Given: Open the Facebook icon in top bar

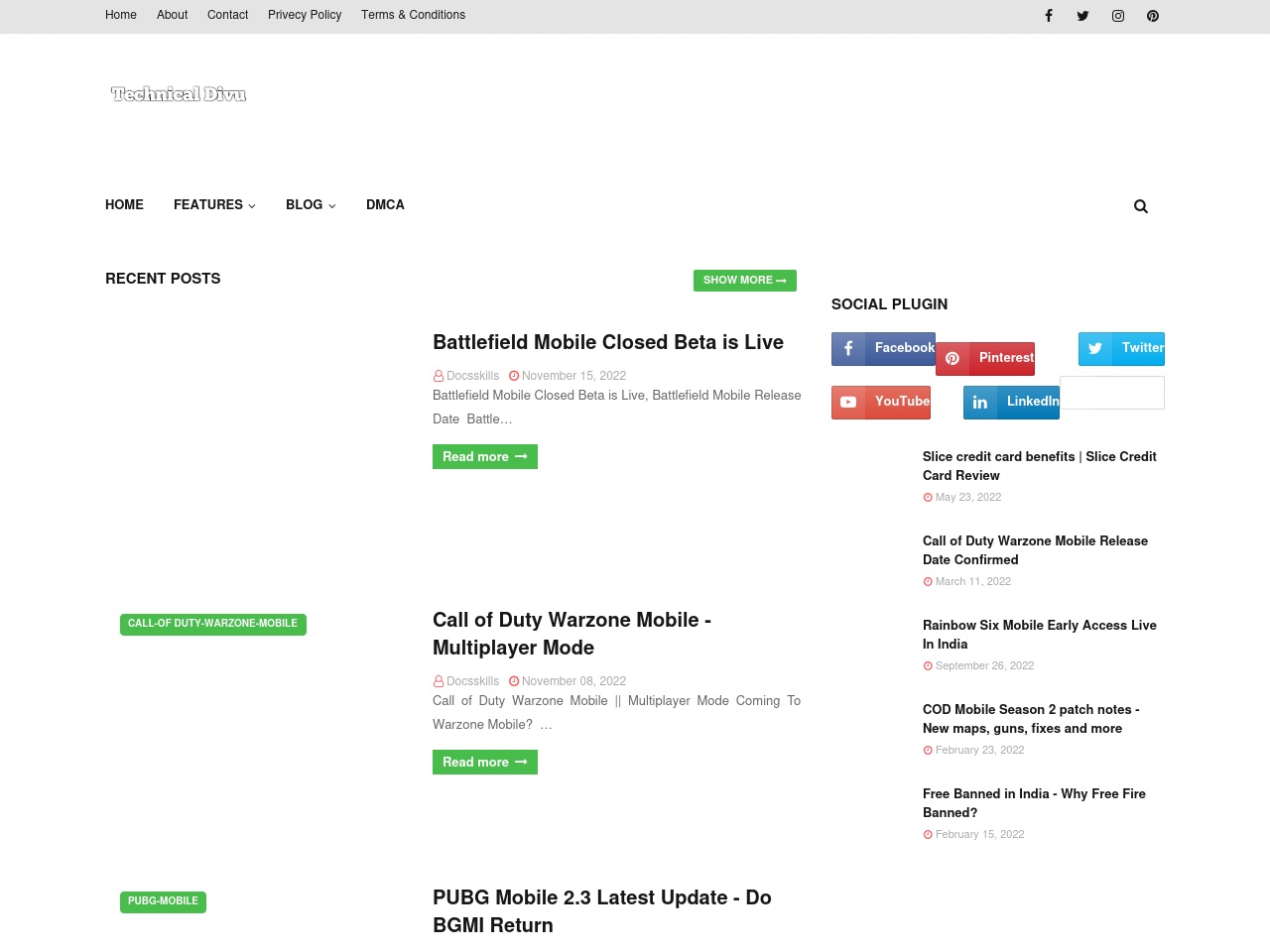Looking at the screenshot, I should point(1048,15).
